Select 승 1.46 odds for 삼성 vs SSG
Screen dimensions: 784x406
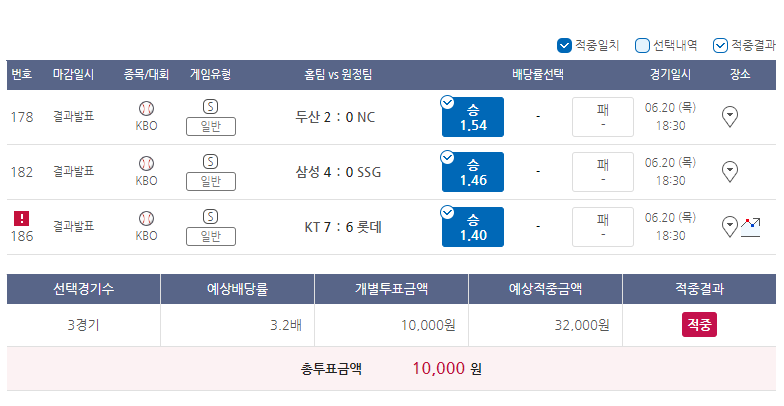[472, 172]
